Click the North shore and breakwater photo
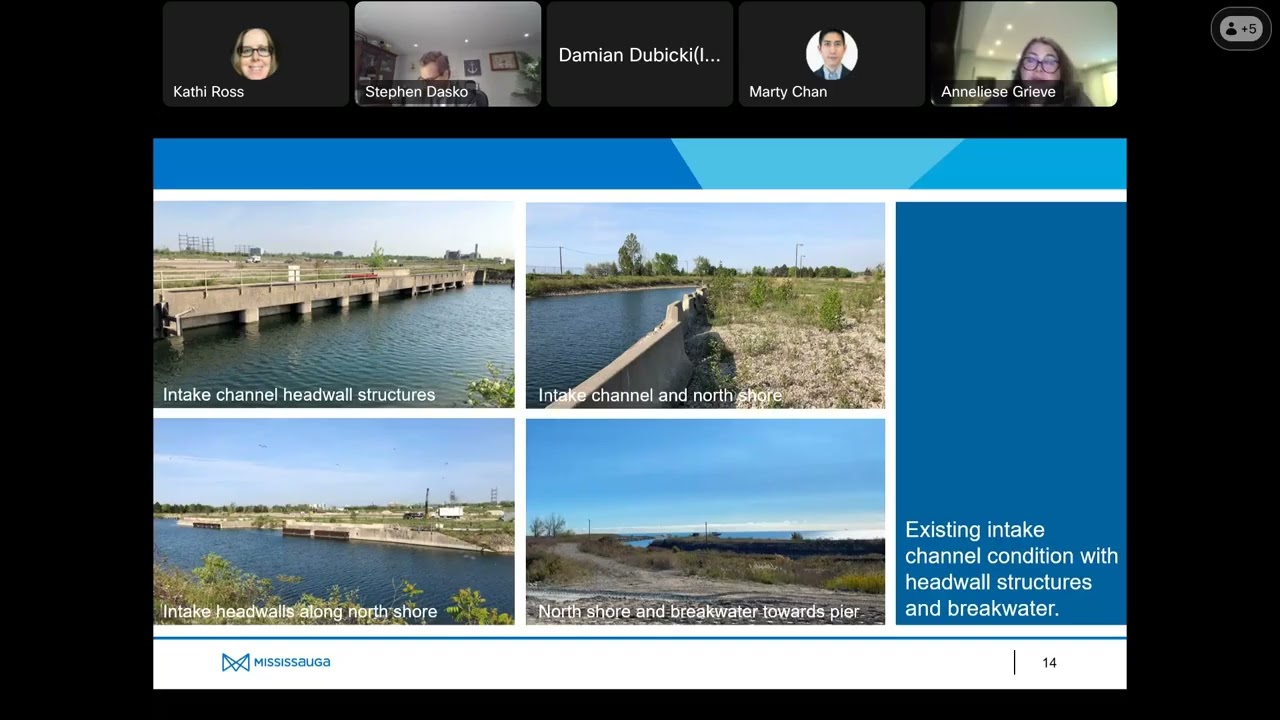Viewport: 1280px width, 720px height. [x=705, y=521]
